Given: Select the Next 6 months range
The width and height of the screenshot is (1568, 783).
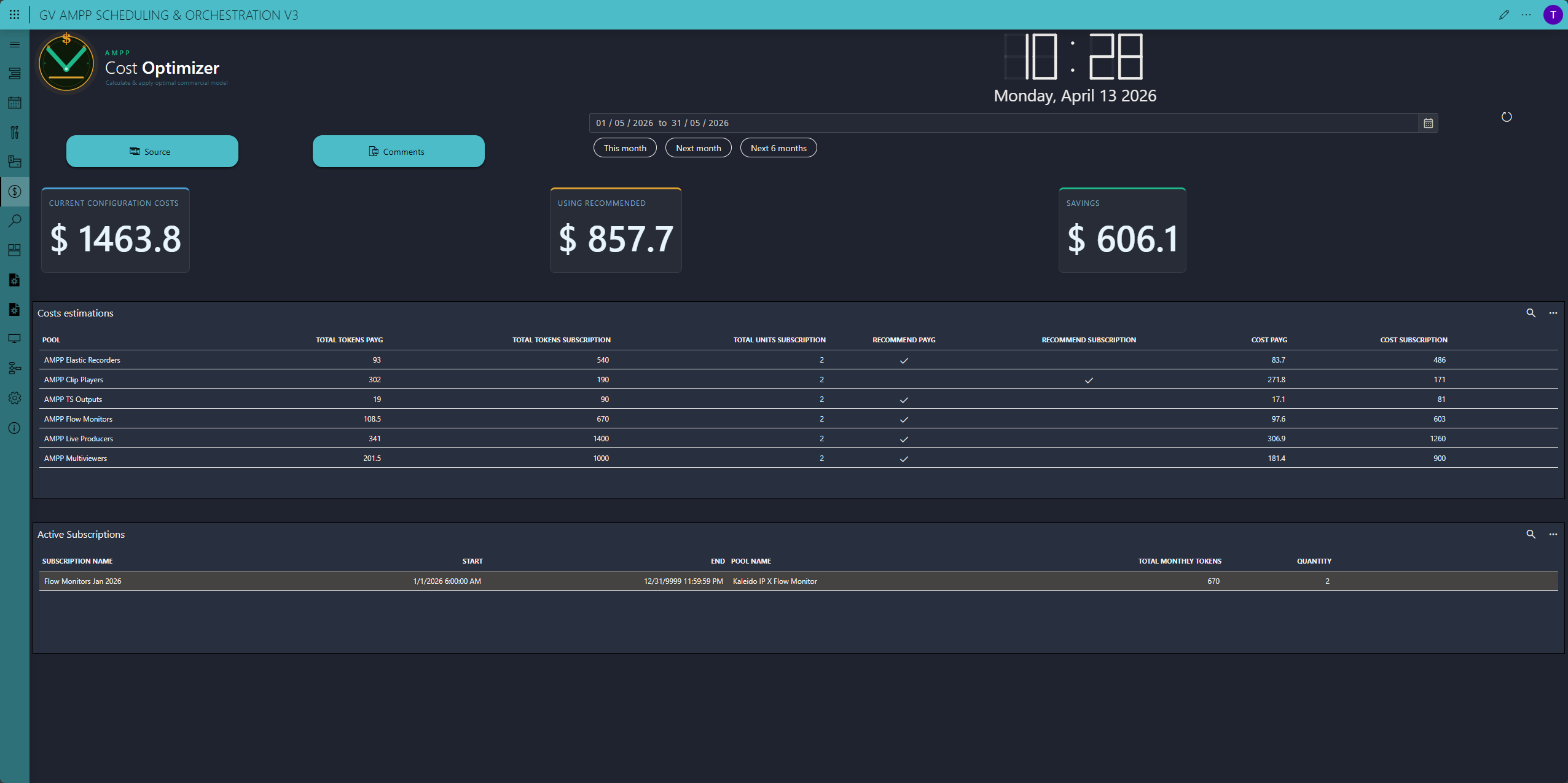Looking at the screenshot, I should tap(778, 148).
